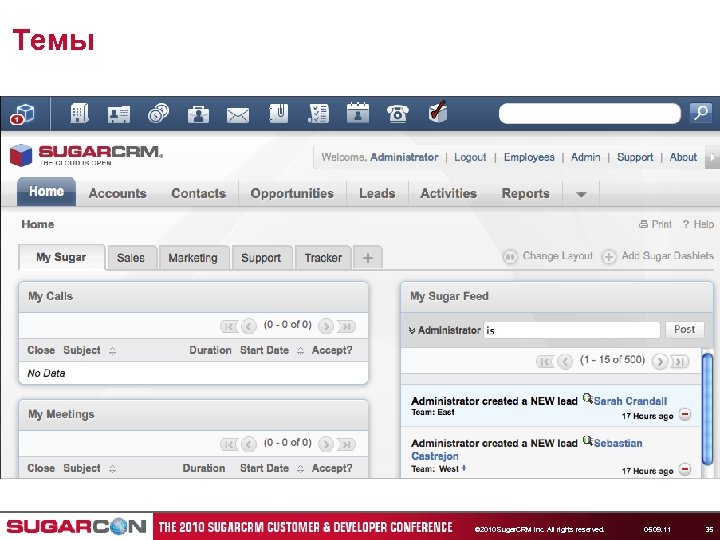Click the Print link

(655, 224)
